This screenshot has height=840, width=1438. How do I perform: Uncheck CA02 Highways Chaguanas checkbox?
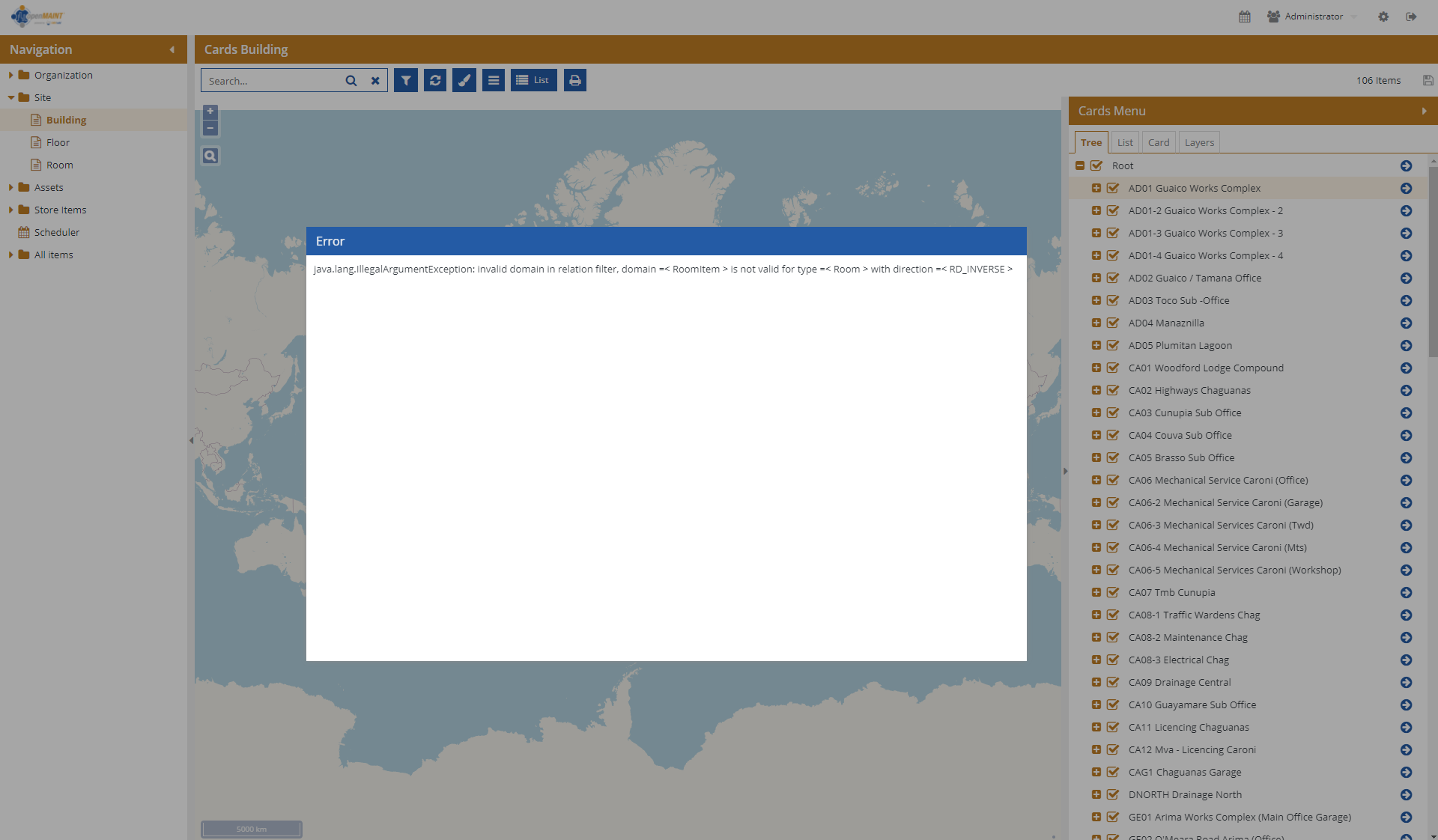1113,390
